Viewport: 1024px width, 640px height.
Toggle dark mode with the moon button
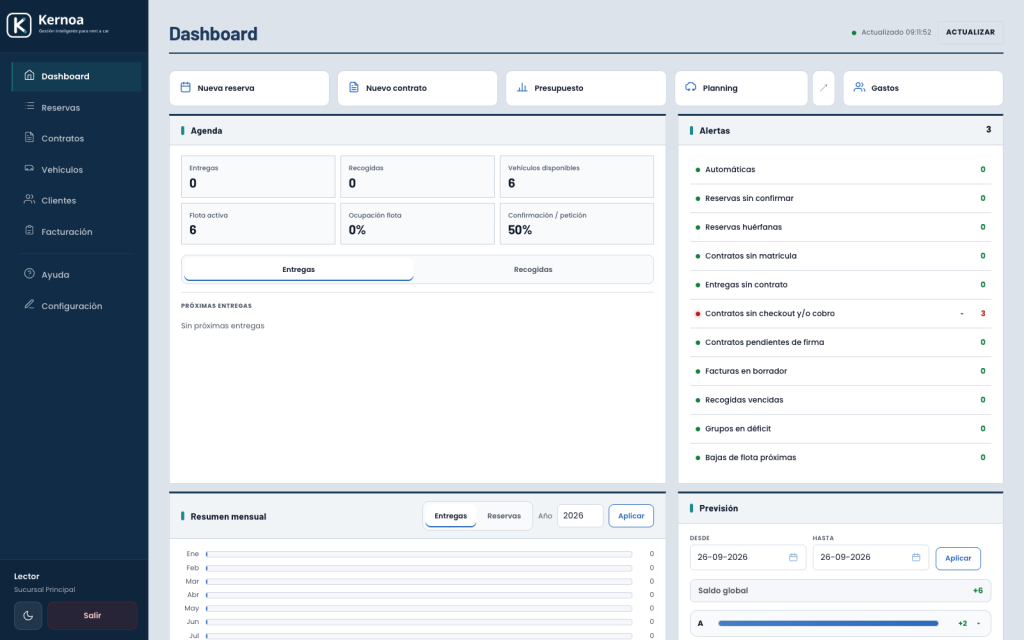(28, 615)
